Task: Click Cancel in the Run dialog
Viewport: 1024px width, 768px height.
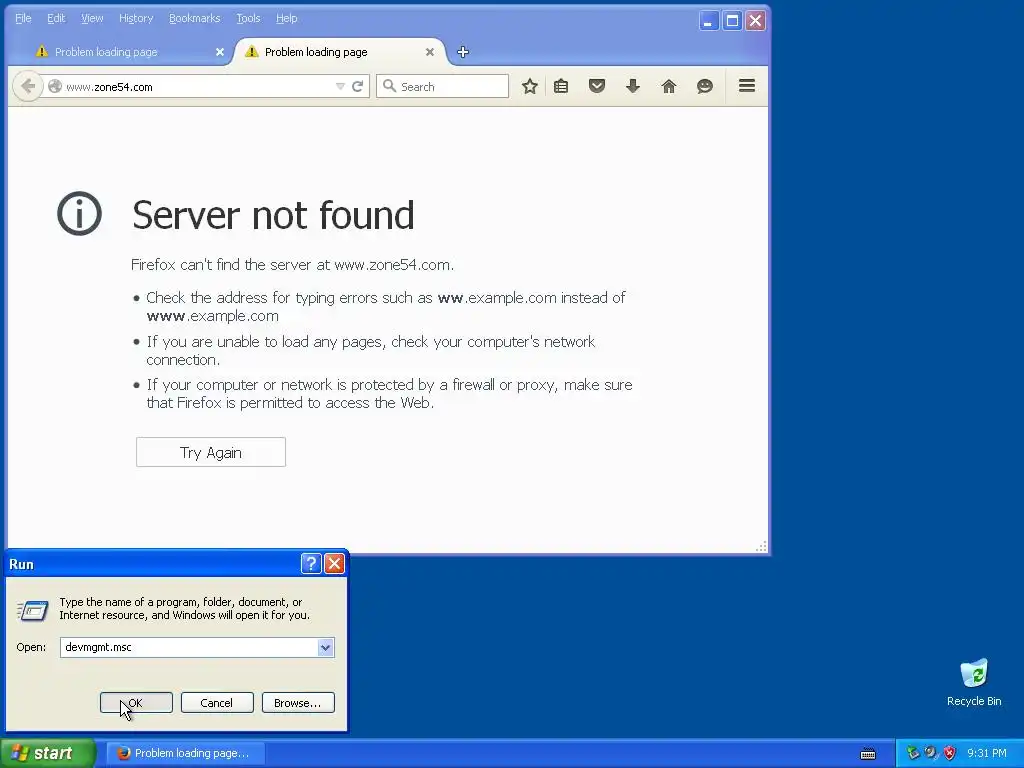Action: tap(217, 703)
